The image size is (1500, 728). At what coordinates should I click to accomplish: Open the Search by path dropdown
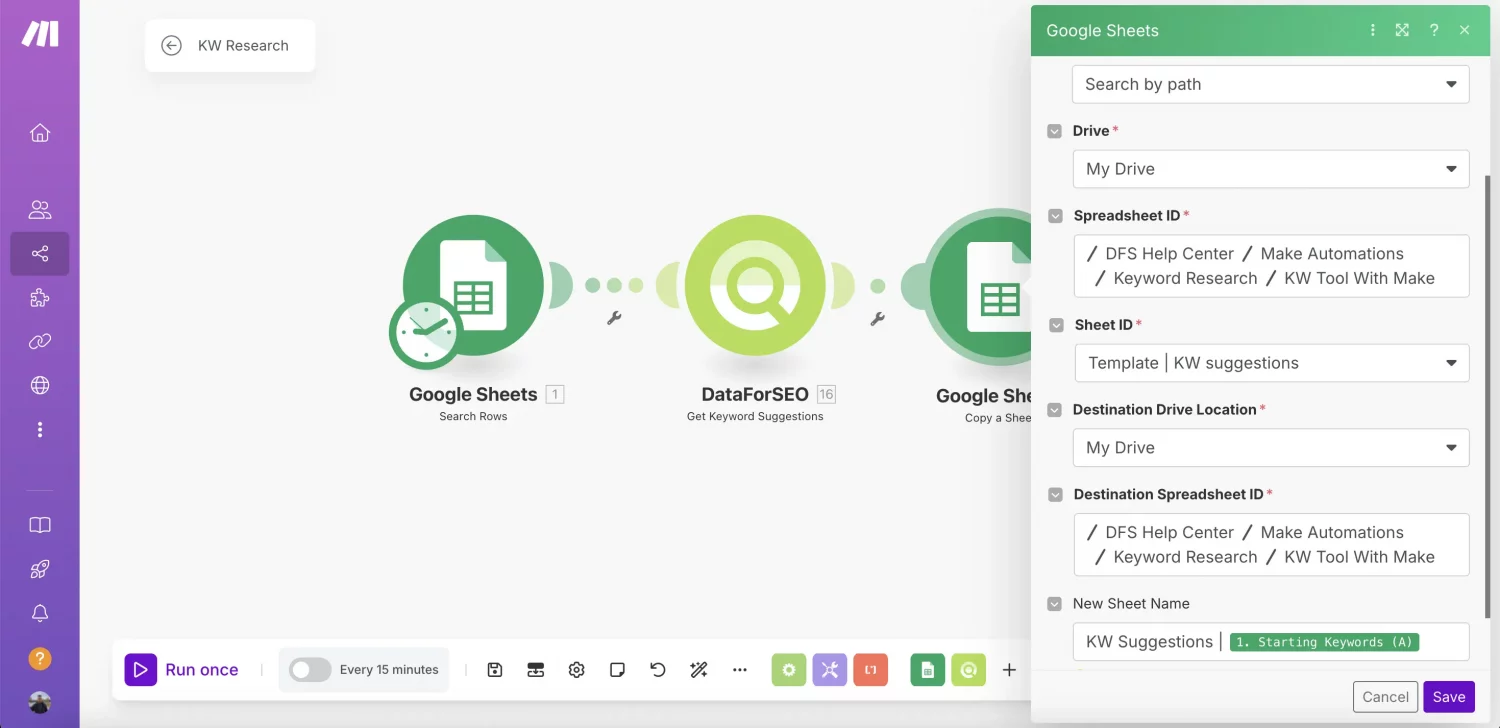[1271, 84]
